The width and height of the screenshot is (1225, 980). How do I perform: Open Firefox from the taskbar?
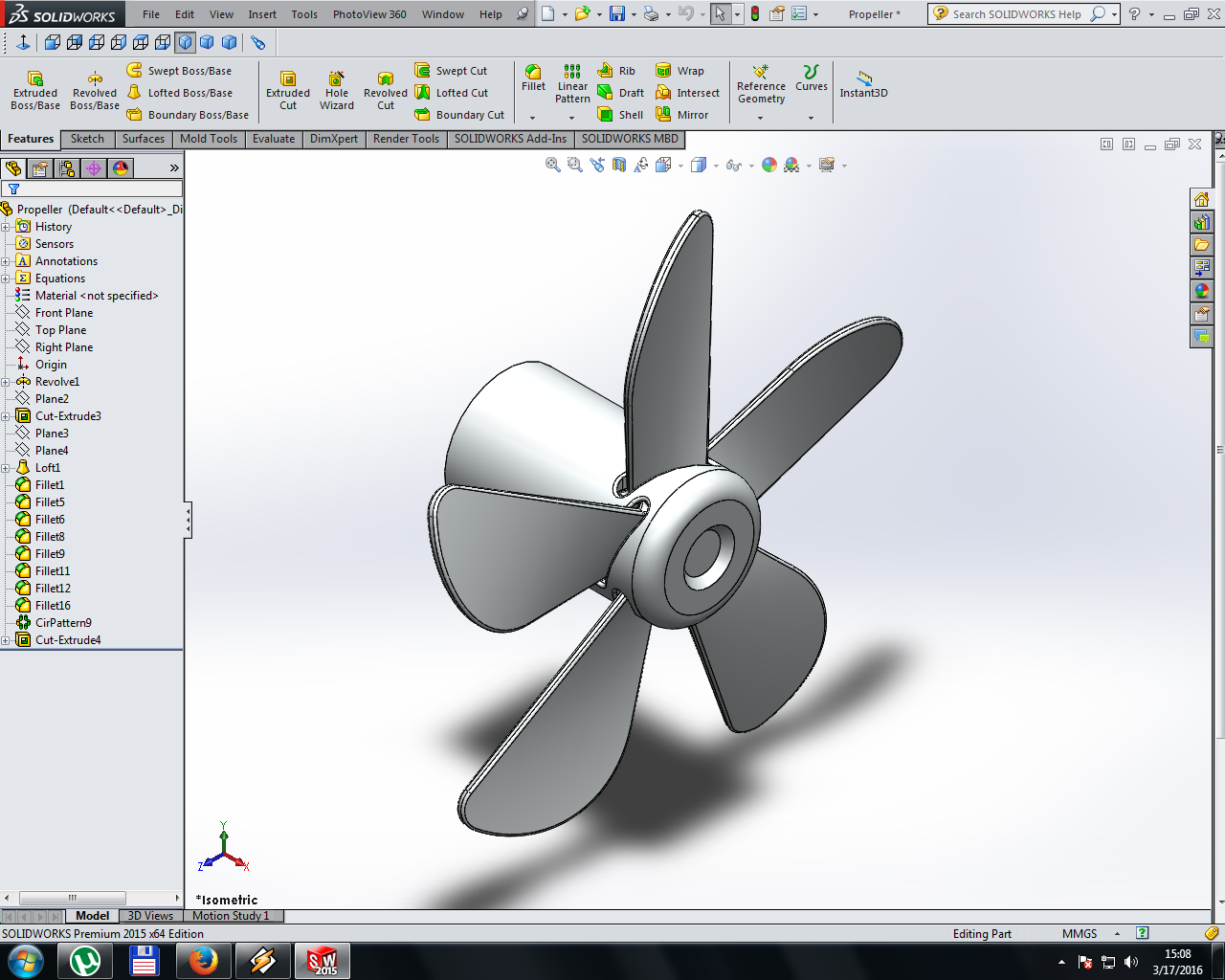click(203, 961)
